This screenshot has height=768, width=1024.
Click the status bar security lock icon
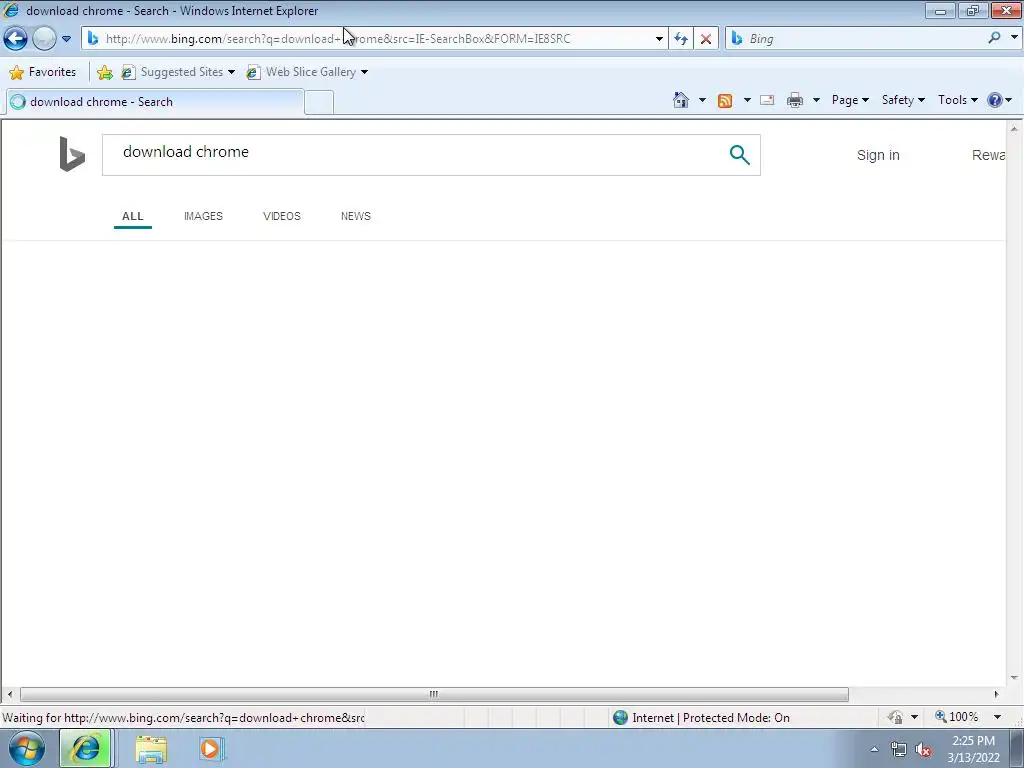click(x=895, y=717)
